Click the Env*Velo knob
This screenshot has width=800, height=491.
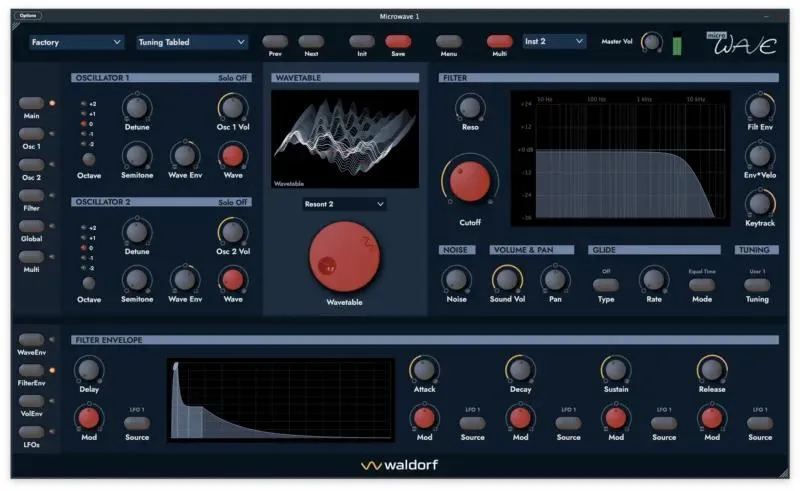point(760,156)
